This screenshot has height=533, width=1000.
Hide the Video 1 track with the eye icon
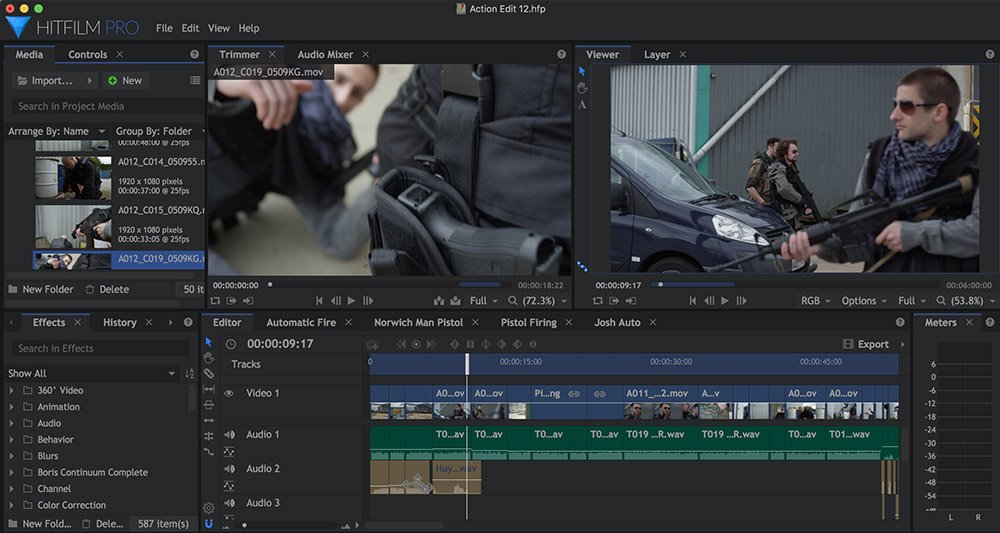(228, 394)
